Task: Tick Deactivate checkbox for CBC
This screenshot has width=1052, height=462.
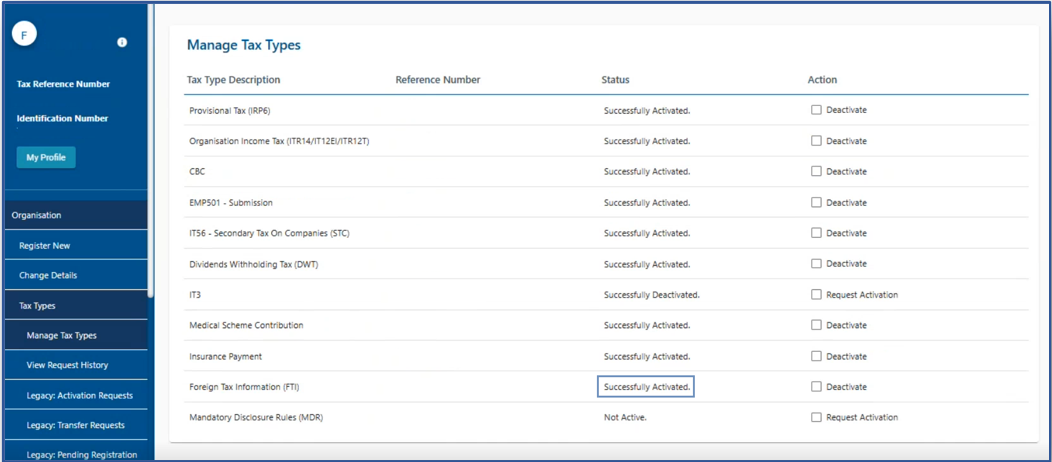Action: pos(816,171)
